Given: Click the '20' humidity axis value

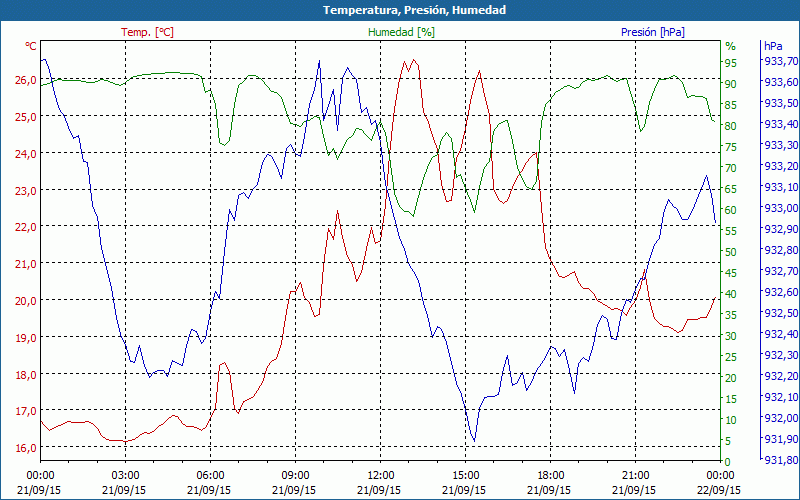Looking at the screenshot, I should tap(731, 378).
